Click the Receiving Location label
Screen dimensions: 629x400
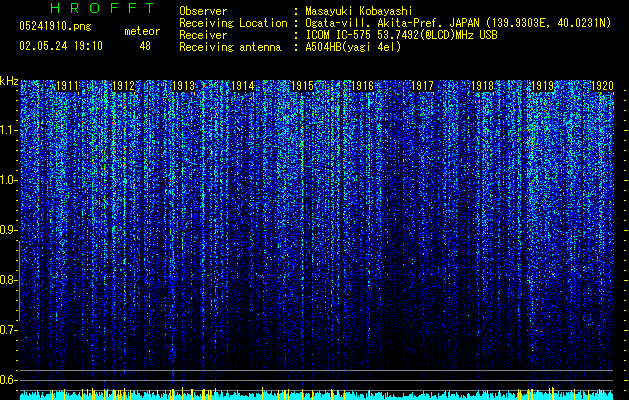[x=233, y=23]
